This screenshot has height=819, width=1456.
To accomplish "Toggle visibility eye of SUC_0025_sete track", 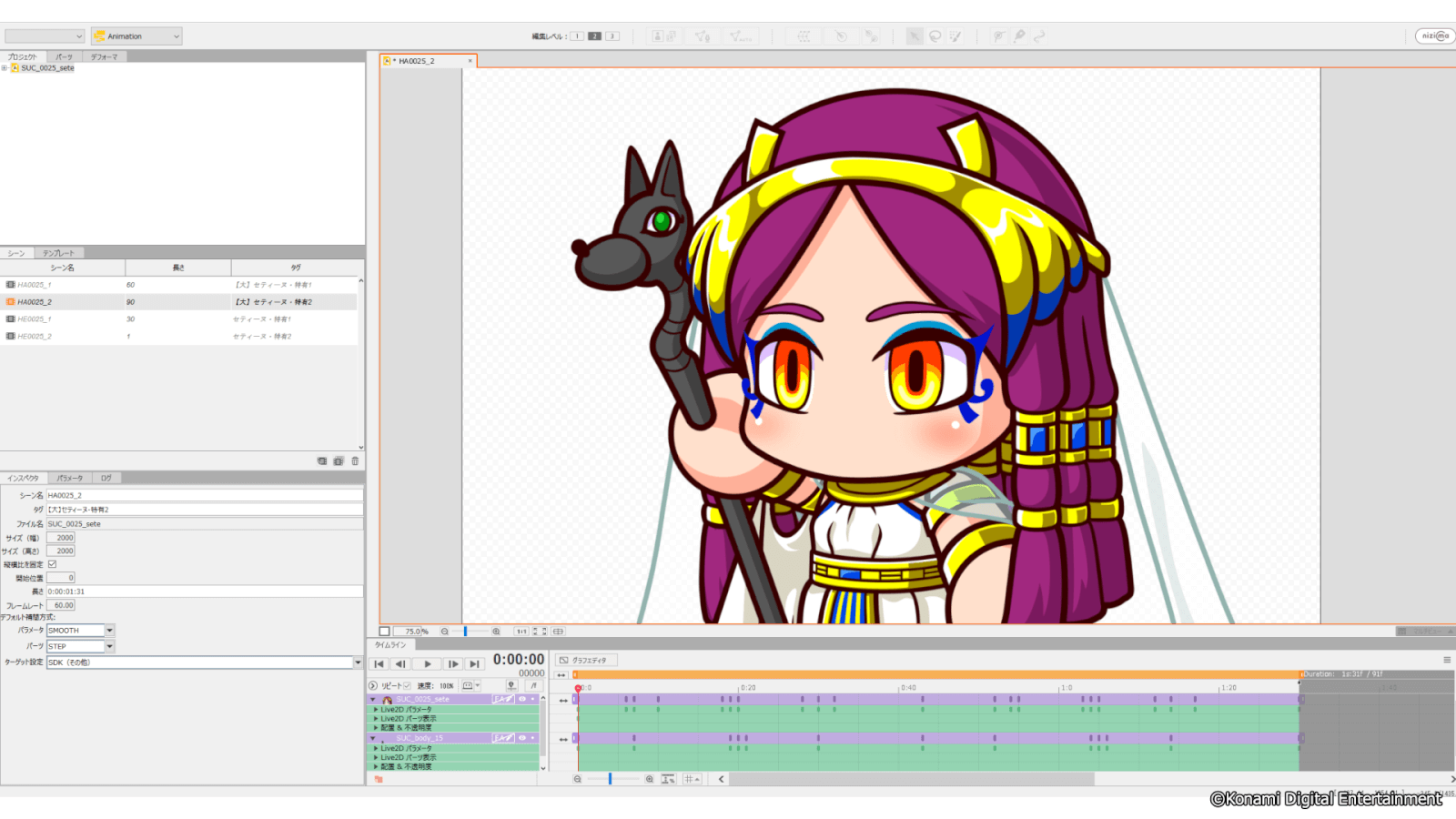I will (522, 699).
